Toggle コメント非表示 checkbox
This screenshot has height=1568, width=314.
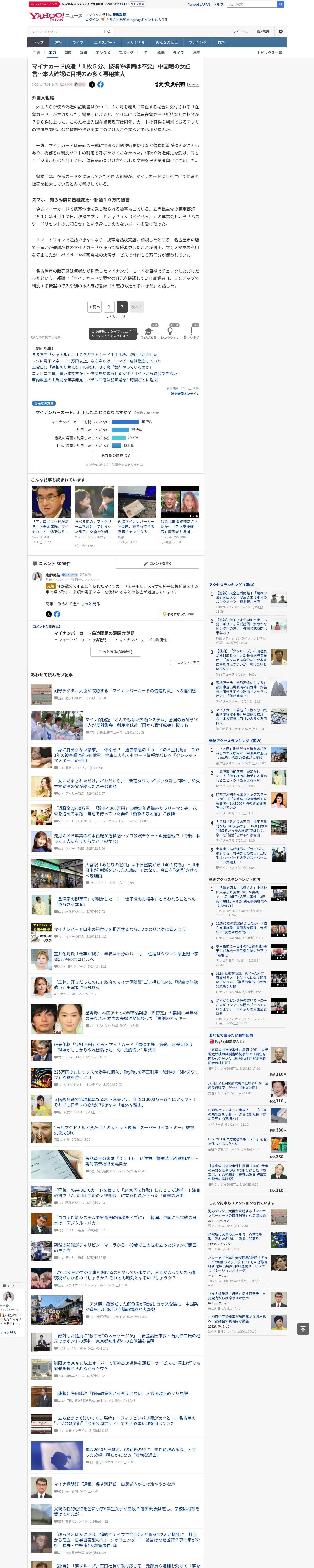tap(172, 662)
